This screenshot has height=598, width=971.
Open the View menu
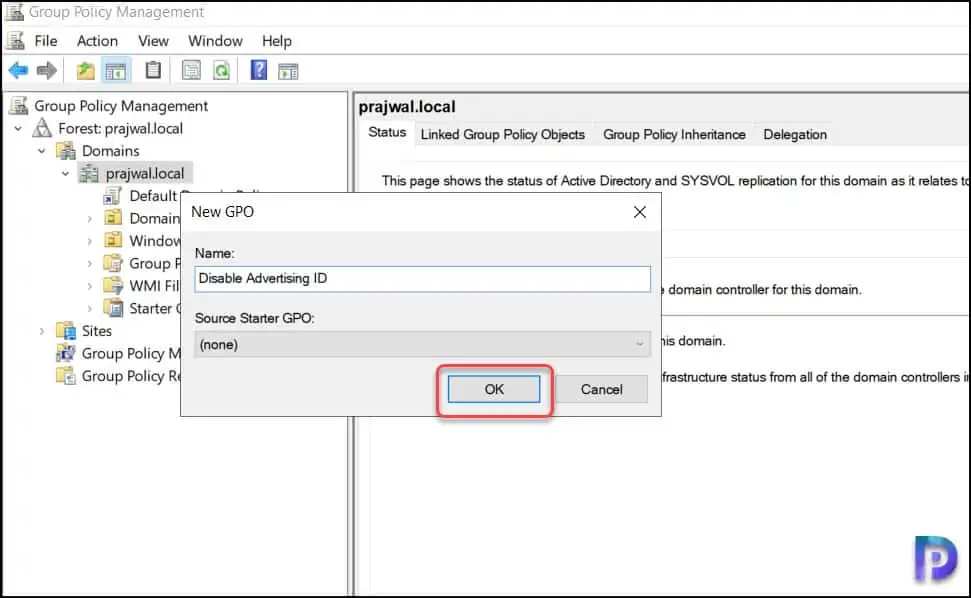click(x=154, y=41)
